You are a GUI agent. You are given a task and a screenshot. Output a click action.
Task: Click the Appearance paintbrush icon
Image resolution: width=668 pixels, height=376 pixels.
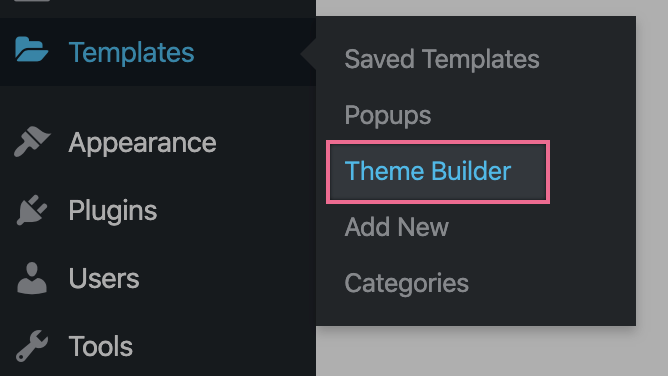[32, 141]
